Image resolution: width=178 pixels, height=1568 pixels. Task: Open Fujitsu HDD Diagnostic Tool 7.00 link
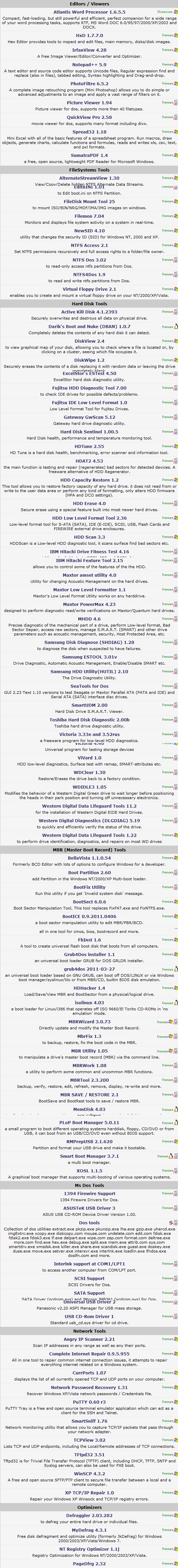coord(89,388)
